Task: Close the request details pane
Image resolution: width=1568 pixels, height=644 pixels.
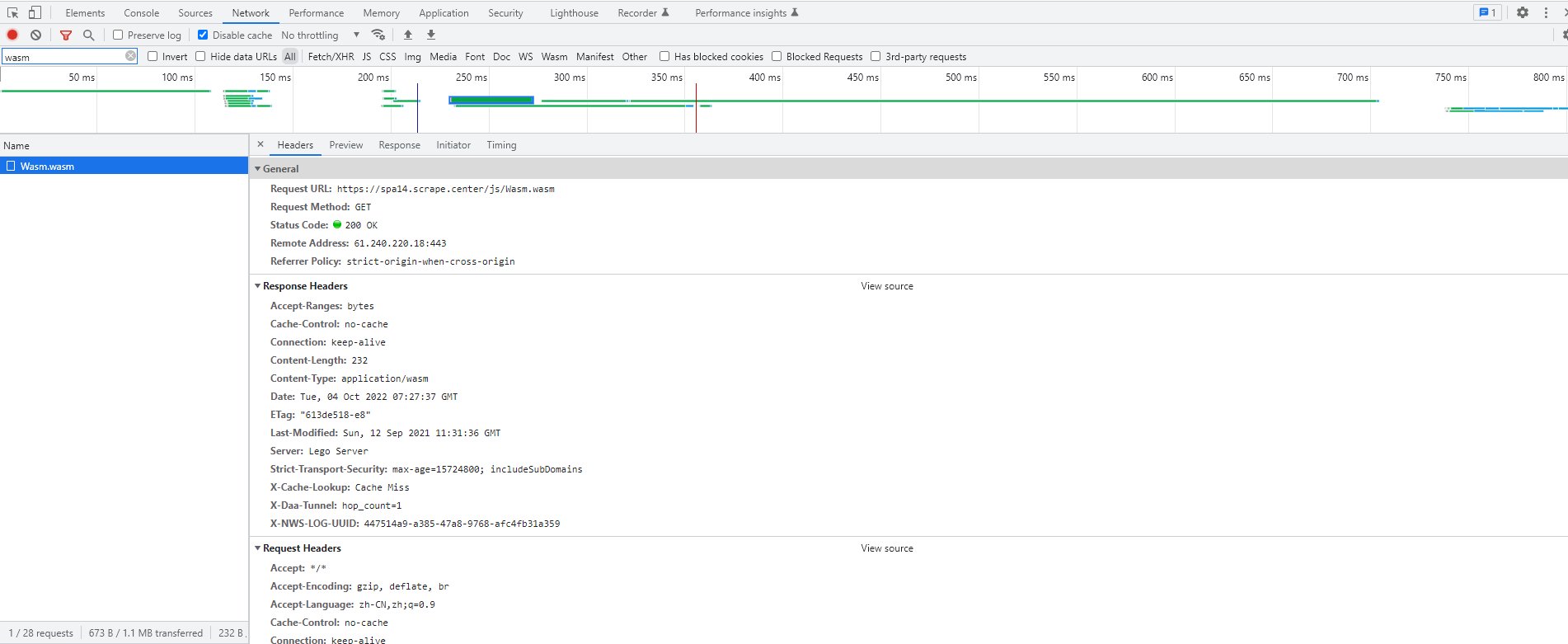Action: [261, 144]
